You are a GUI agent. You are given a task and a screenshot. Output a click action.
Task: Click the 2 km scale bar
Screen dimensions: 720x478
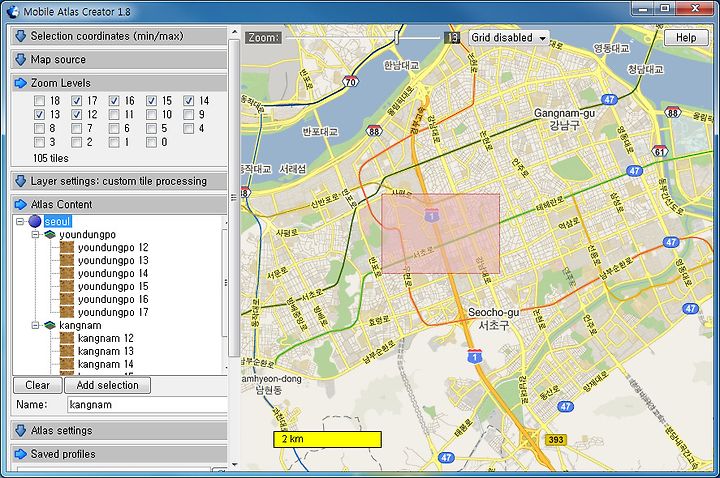pyautogui.click(x=327, y=439)
